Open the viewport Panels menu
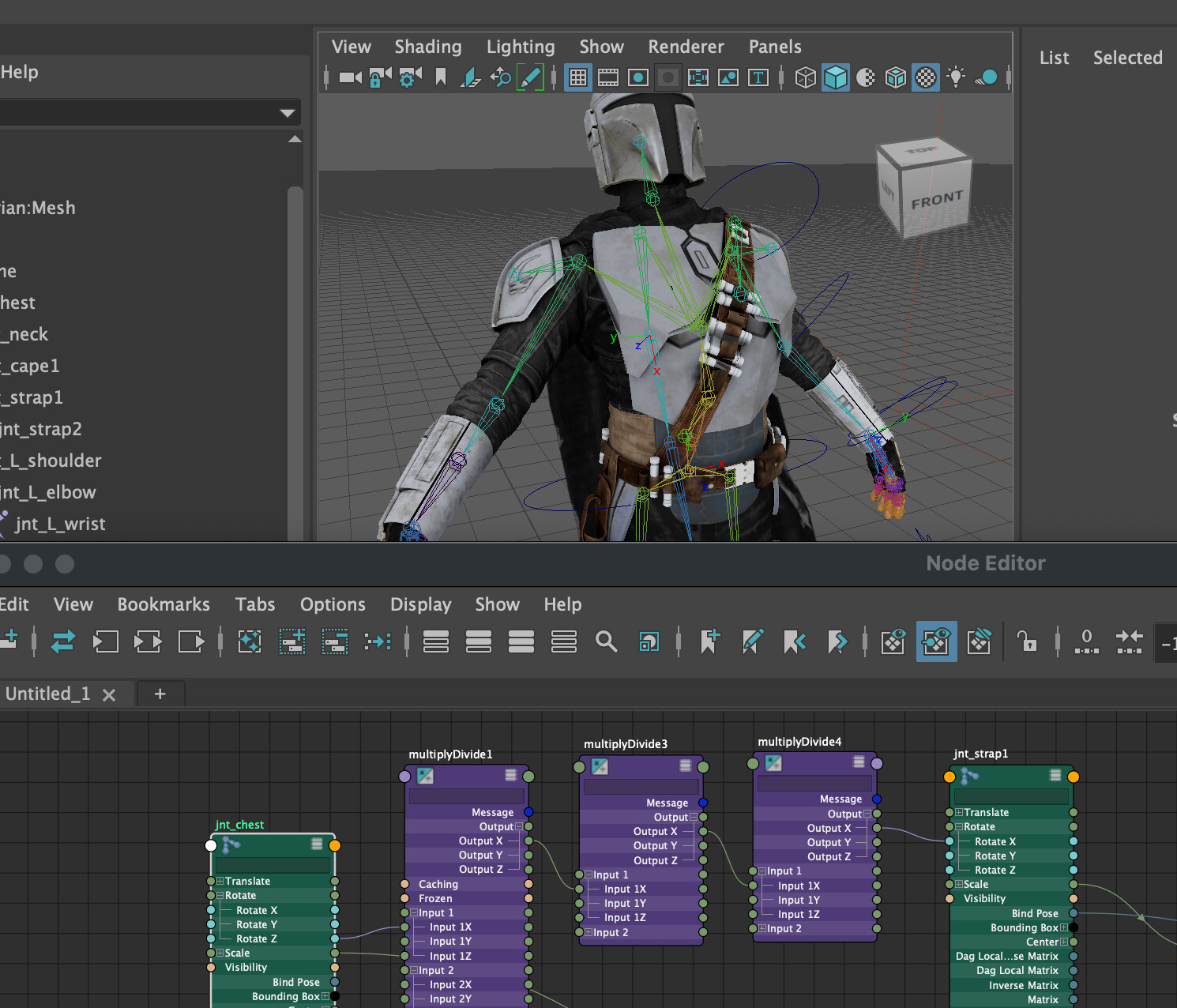1177x1008 pixels. tap(775, 47)
